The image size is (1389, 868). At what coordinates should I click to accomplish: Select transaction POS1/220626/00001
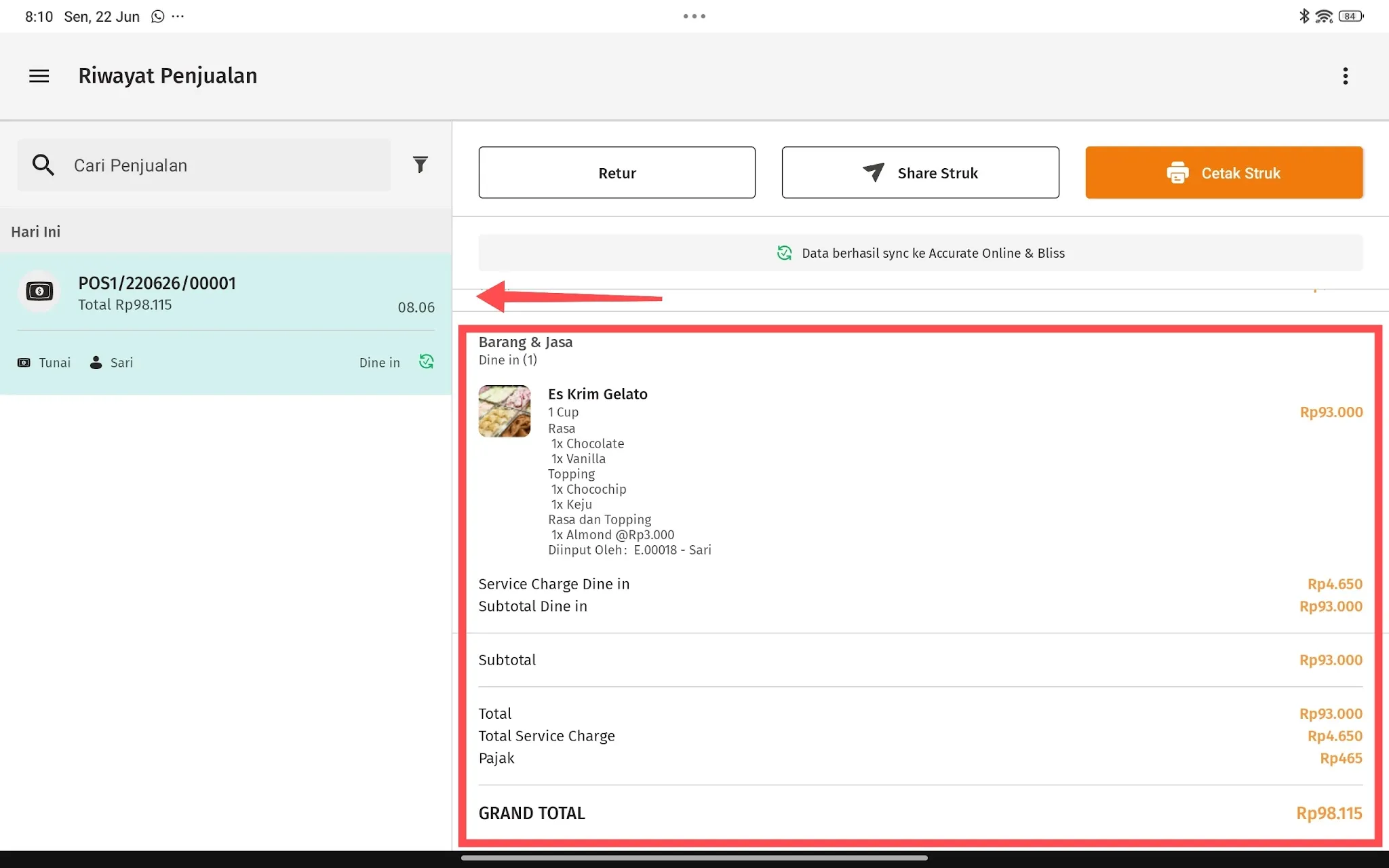pyautogui.click(x=226, y=324)
